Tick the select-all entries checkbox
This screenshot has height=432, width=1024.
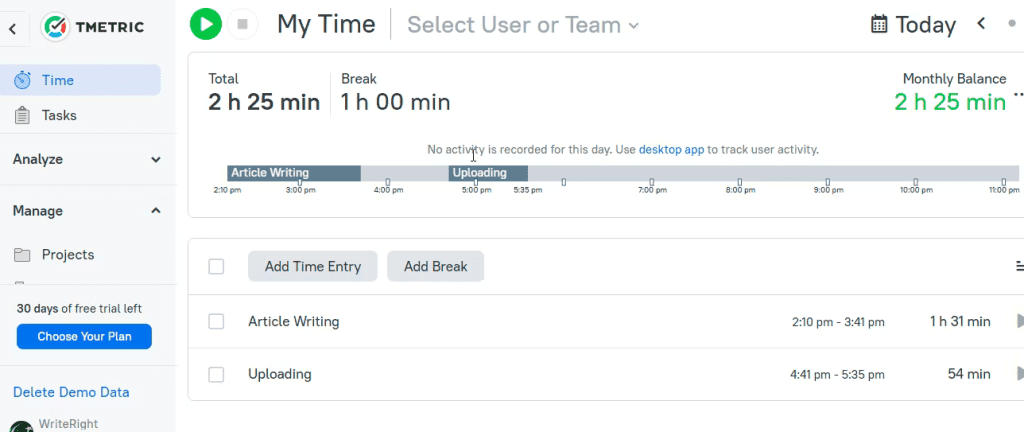click(x=216, y=266)
